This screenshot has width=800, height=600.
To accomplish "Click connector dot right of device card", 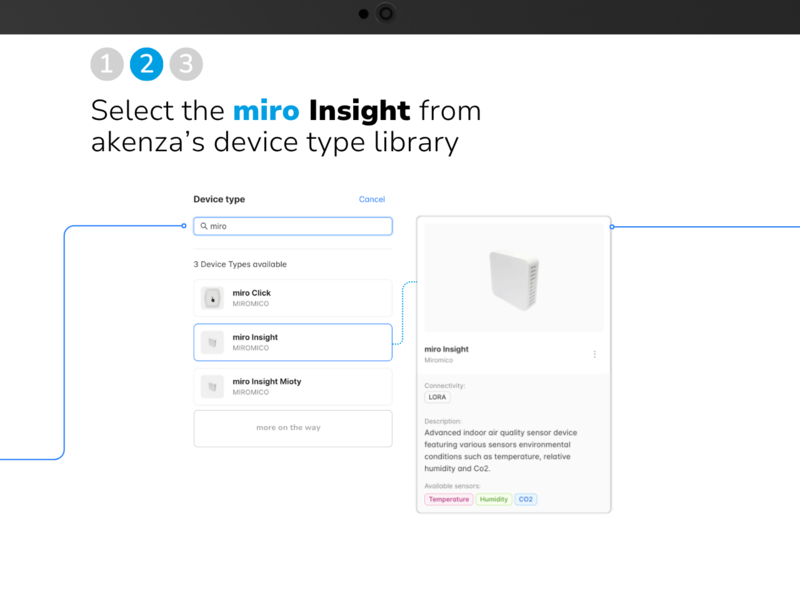I will [612, 226].
